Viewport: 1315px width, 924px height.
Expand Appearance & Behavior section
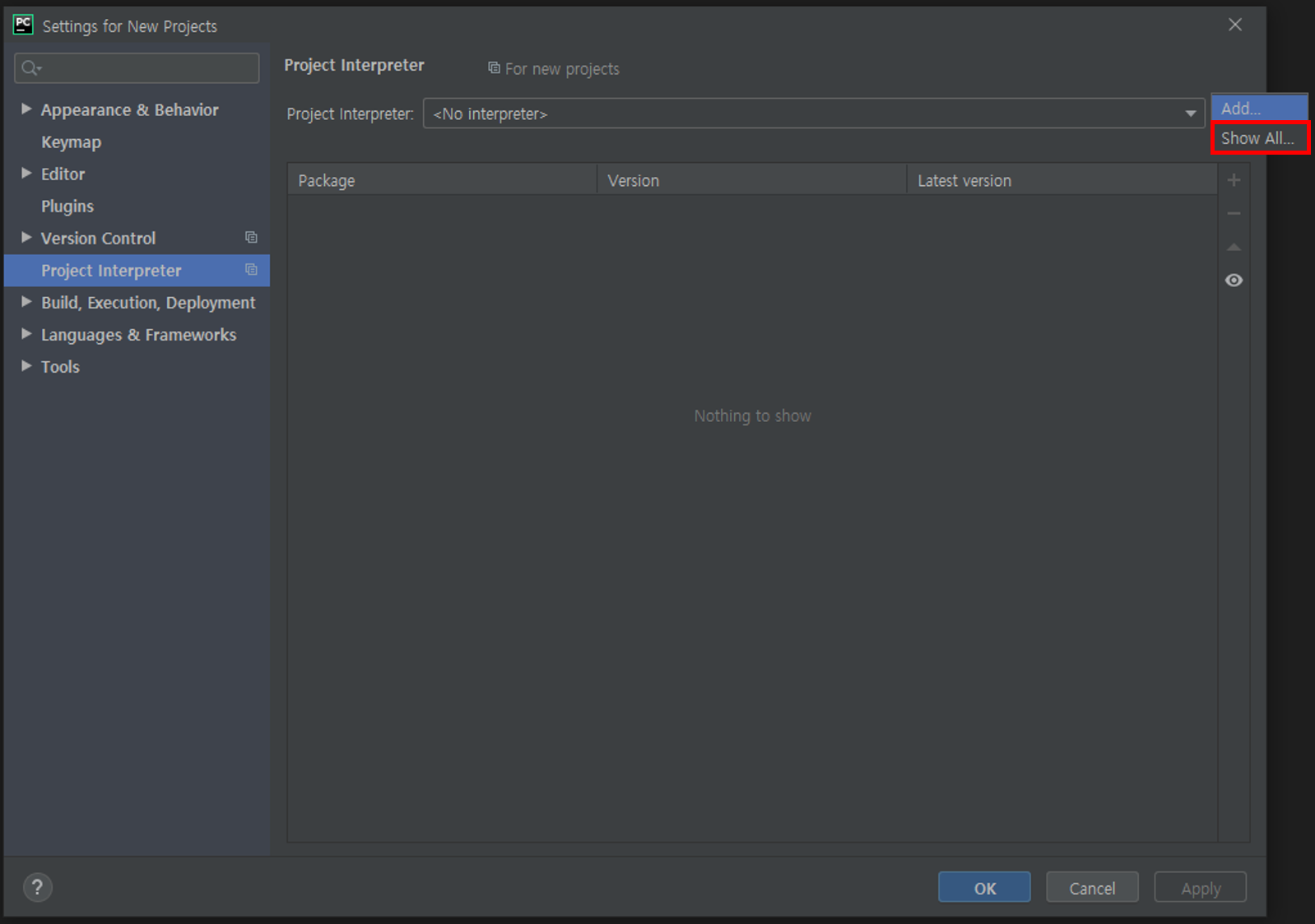click(x=26, y=109)
